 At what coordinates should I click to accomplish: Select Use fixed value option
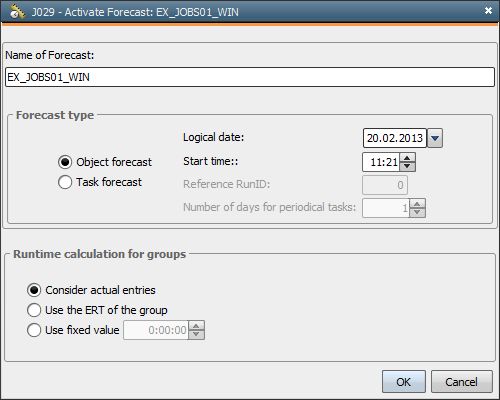point(34,330)
